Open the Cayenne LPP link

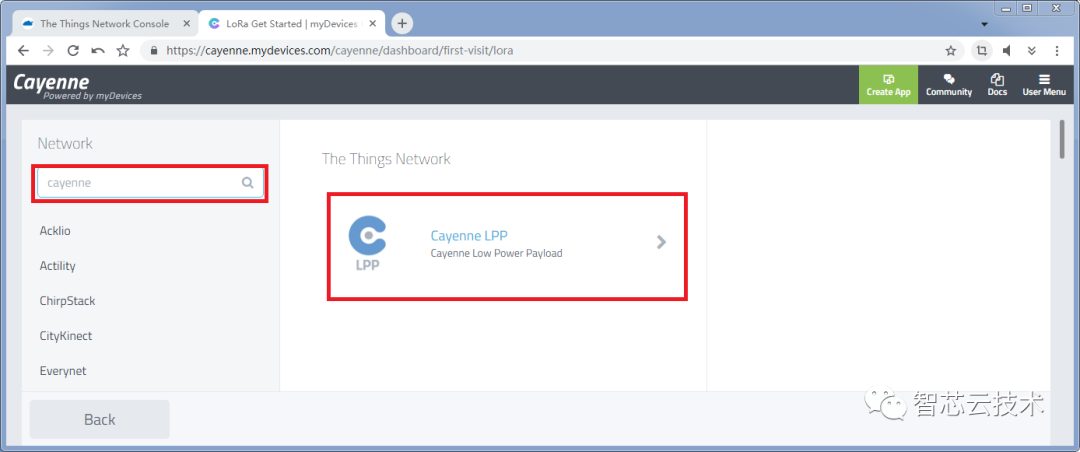[x=469, y=236]
